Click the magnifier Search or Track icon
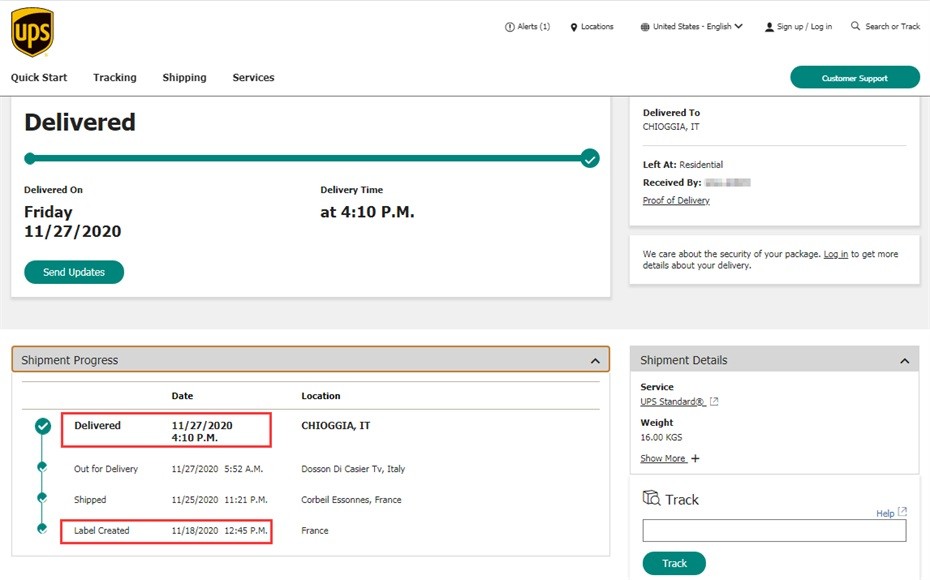930x580 pixels. (855, 26)
